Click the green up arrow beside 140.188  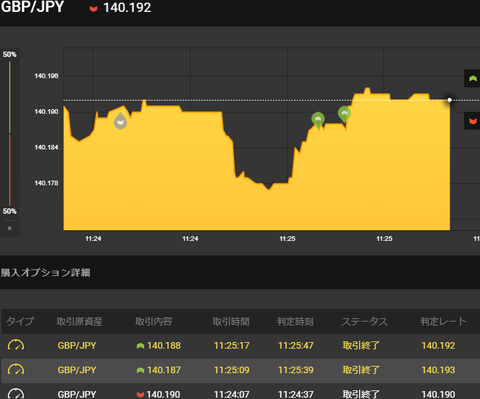(140, 346)
